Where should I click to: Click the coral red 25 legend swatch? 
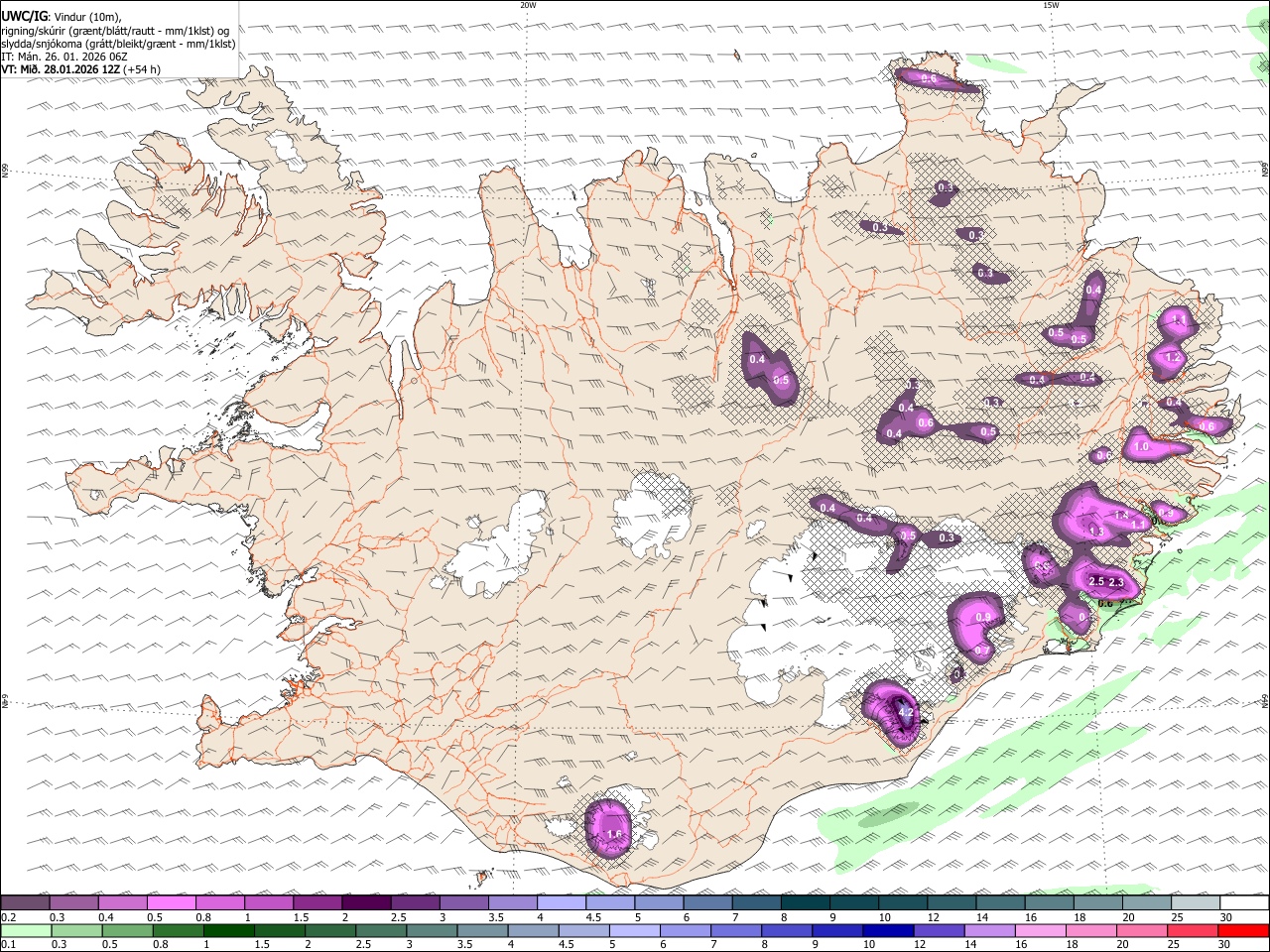[1194, 931]
